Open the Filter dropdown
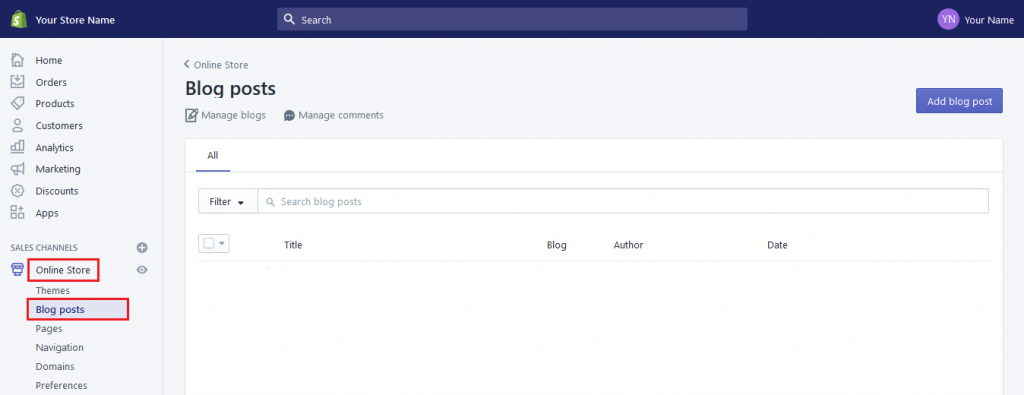The image size is (1024, 395). pyautogui.click(x=227, y=202)
